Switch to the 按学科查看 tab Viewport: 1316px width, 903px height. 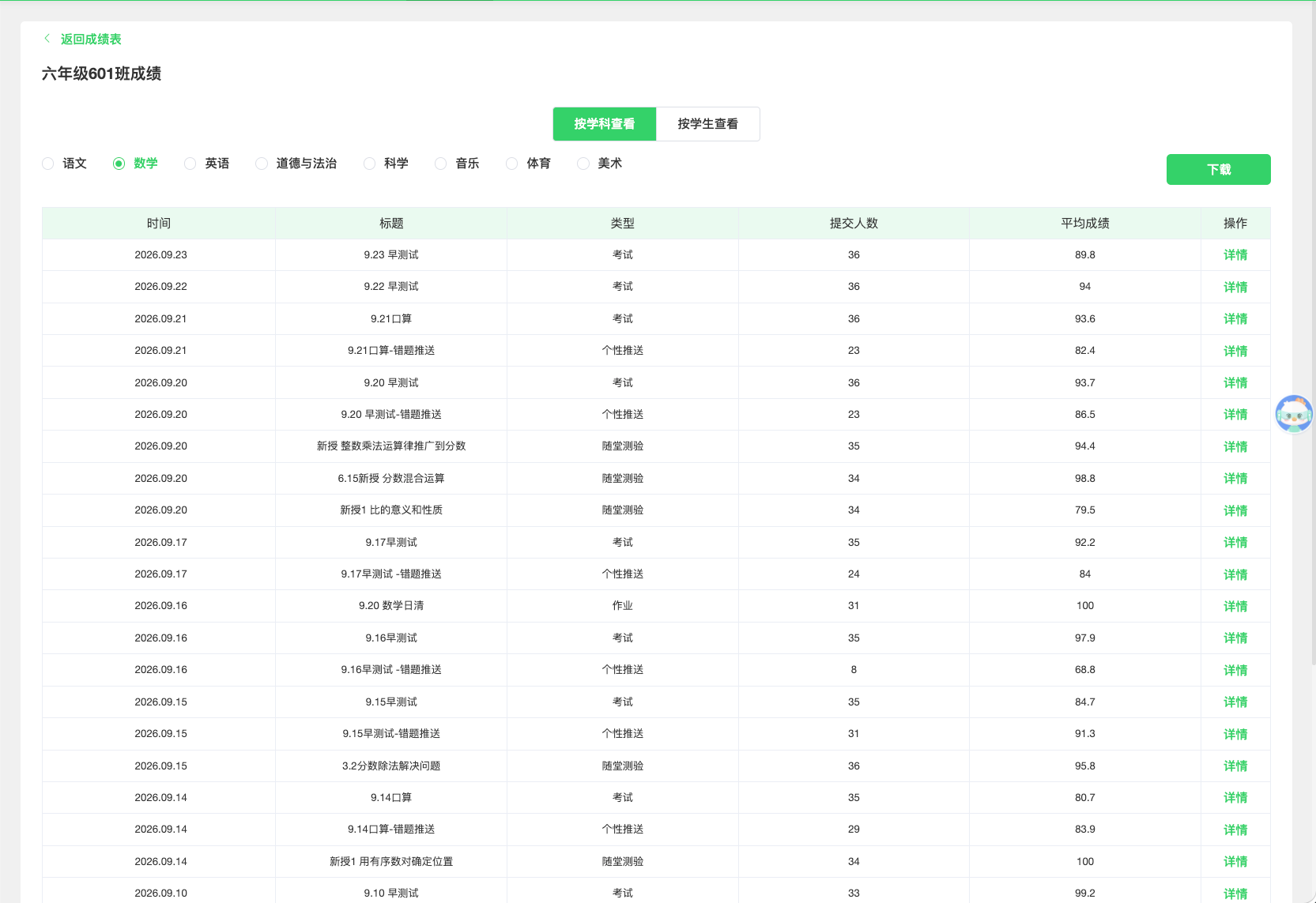coord(605,124)
